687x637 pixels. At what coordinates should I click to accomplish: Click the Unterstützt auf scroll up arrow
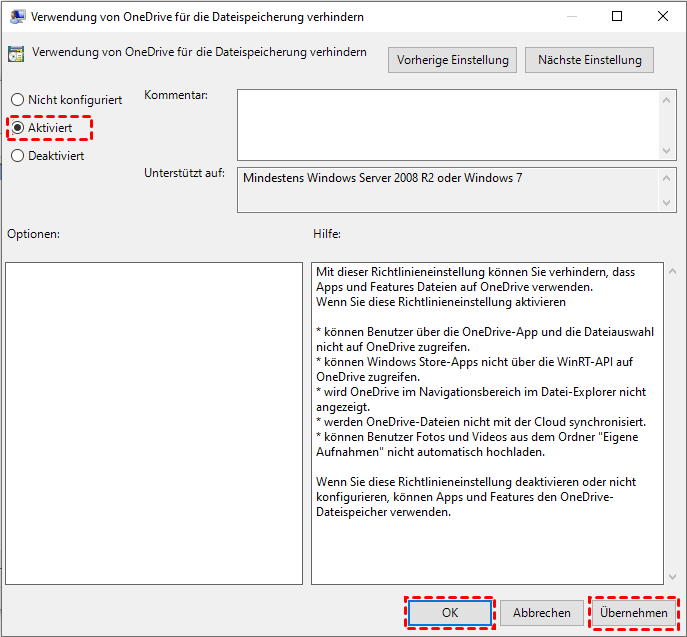point(666,178)
